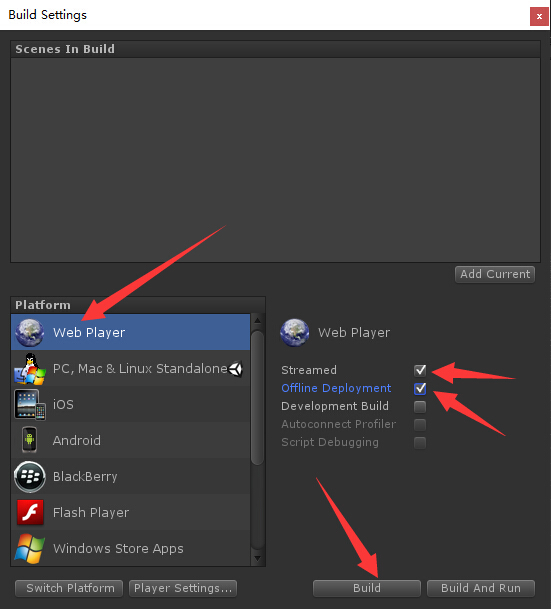This screenshot has width=551, height=609.
Task: Select the Flash Player platform entry
Action: 131,513
